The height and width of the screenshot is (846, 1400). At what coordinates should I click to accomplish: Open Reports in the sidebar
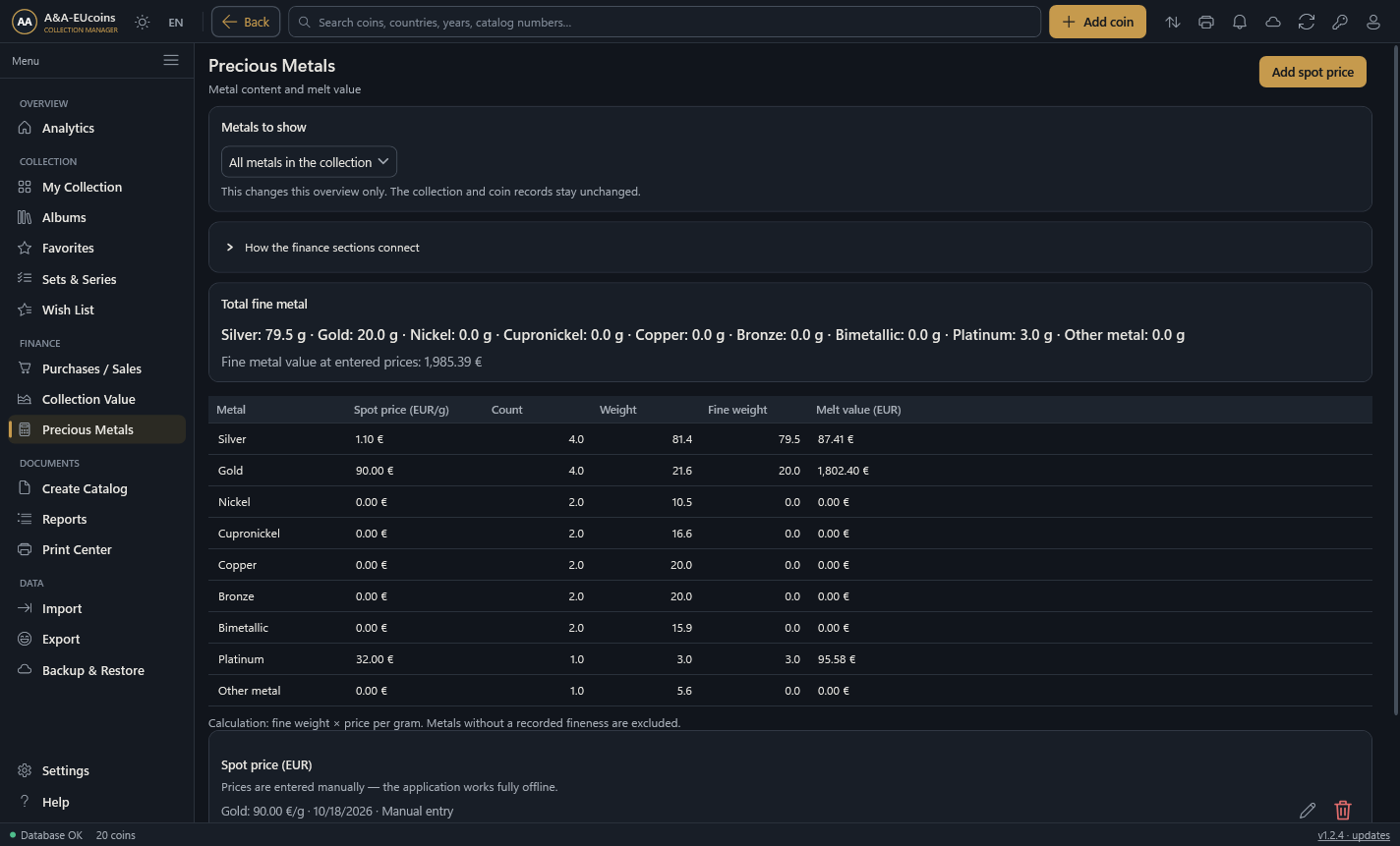(96, 519)
